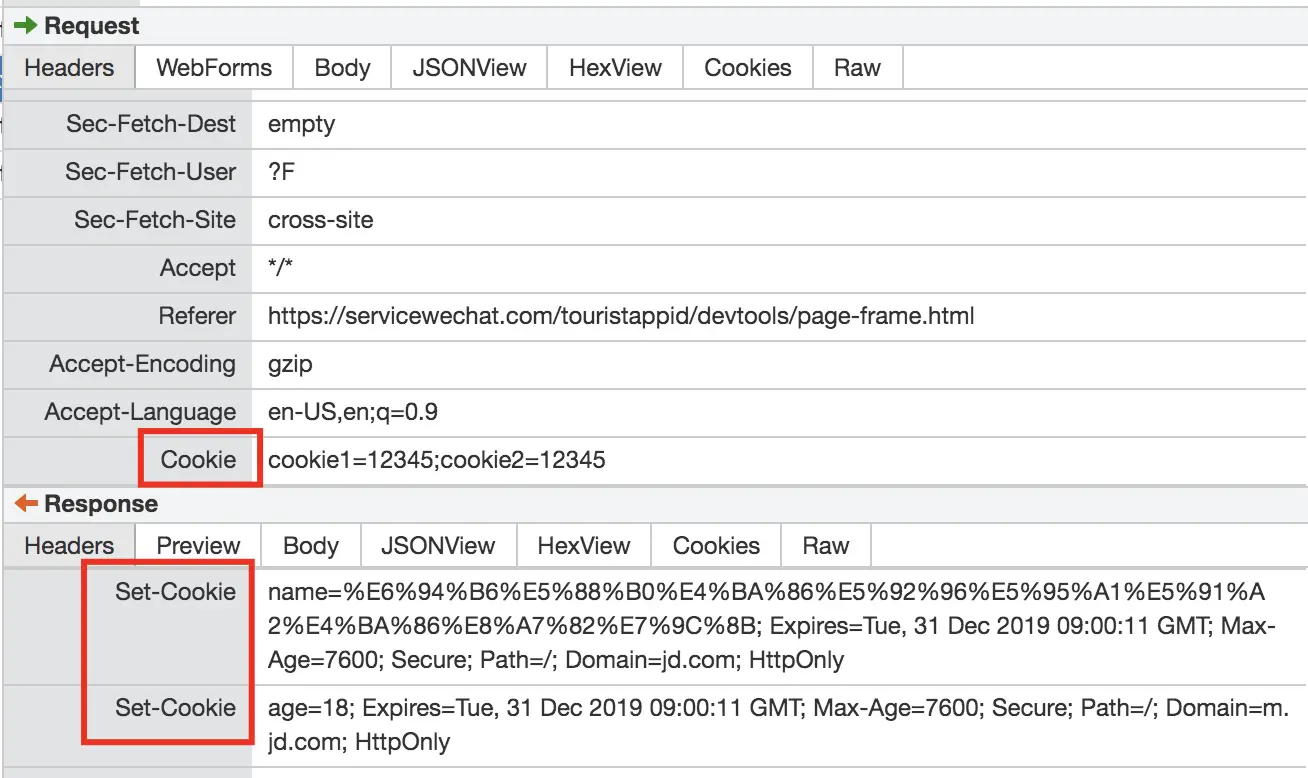This screenshot has width=1308, height=778.
Task: Select the Request HexView tab
Action: tap(615, 68)
